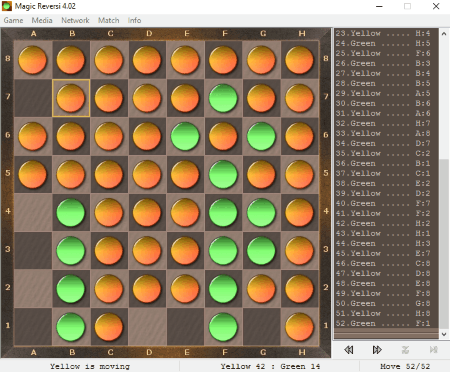Click the green disc at B2
The width and height of the screenshot is (450, 372).
pos(71,288)
